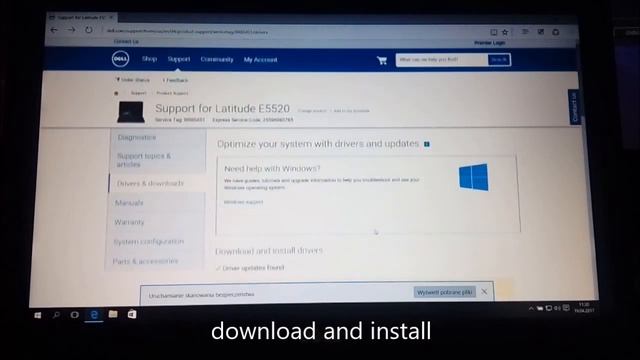640x360 pixels.
Task: Click the Premier Login link
Action: click(x=490, y=43)
